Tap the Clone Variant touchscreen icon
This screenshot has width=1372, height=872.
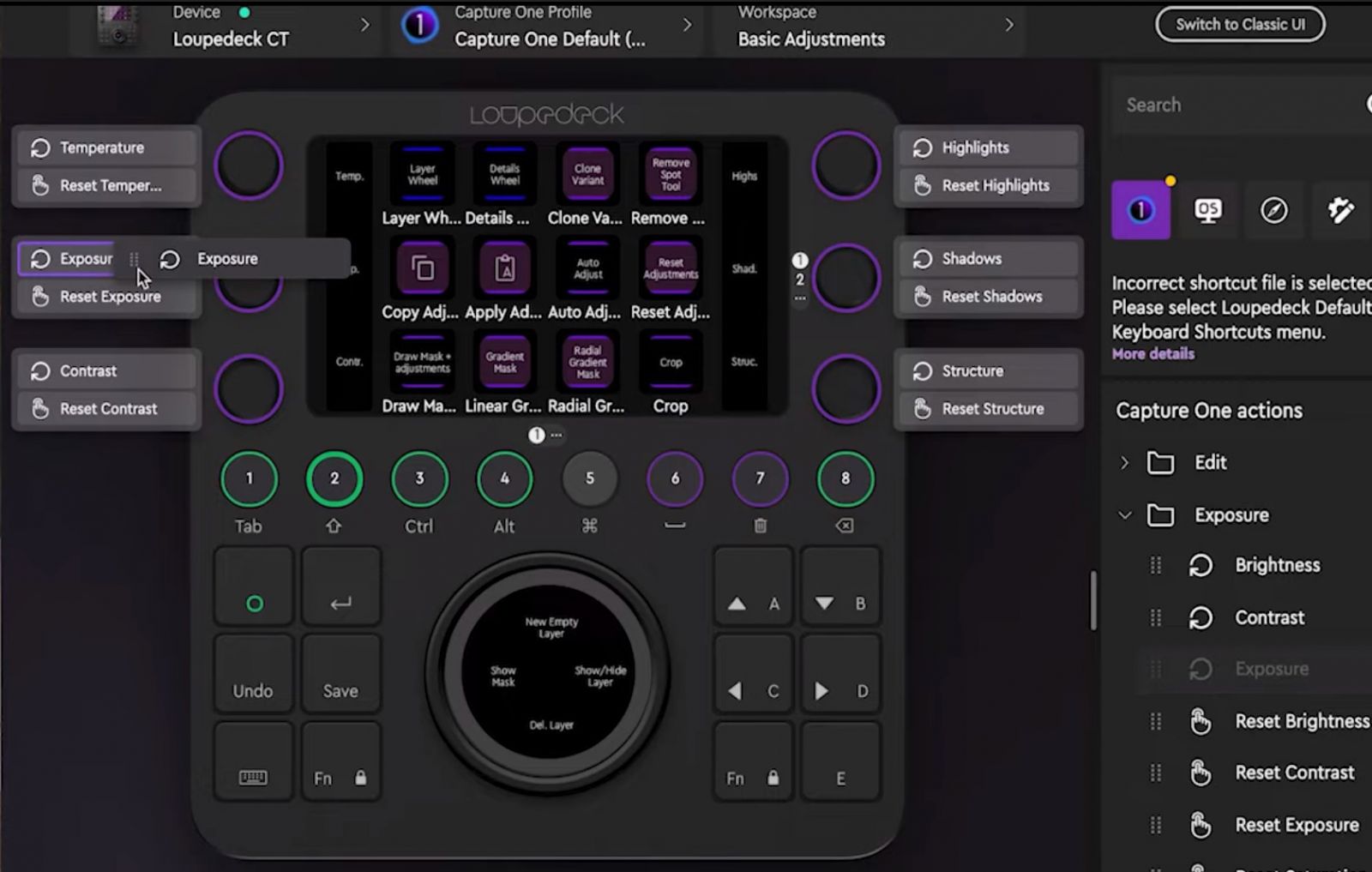(587, 174)
